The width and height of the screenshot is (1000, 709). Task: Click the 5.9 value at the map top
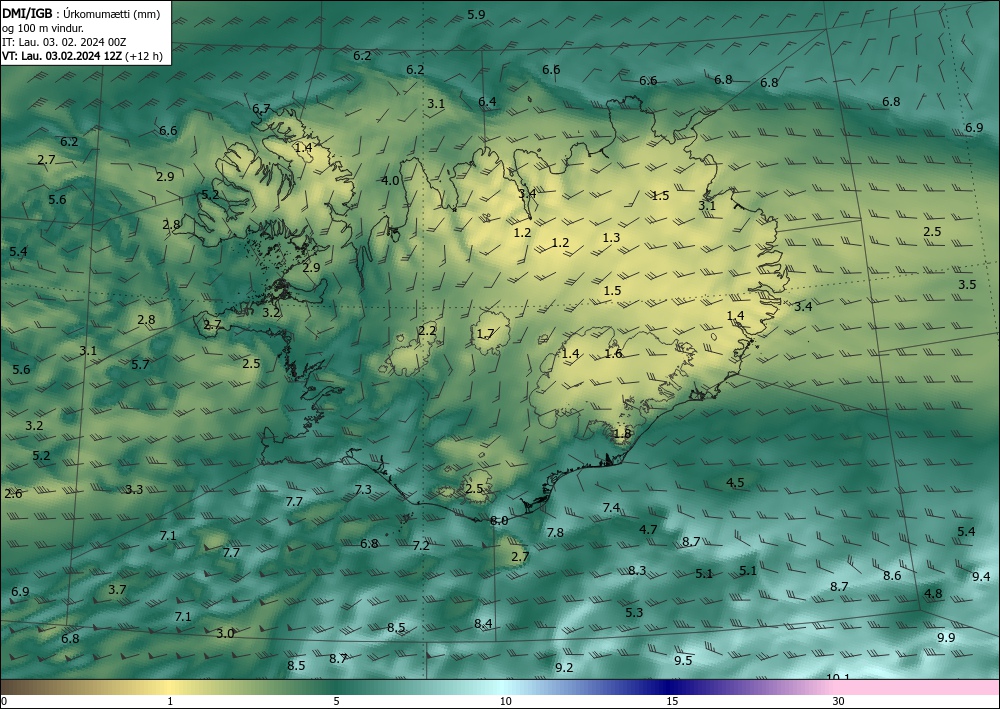tap(476, 15)
